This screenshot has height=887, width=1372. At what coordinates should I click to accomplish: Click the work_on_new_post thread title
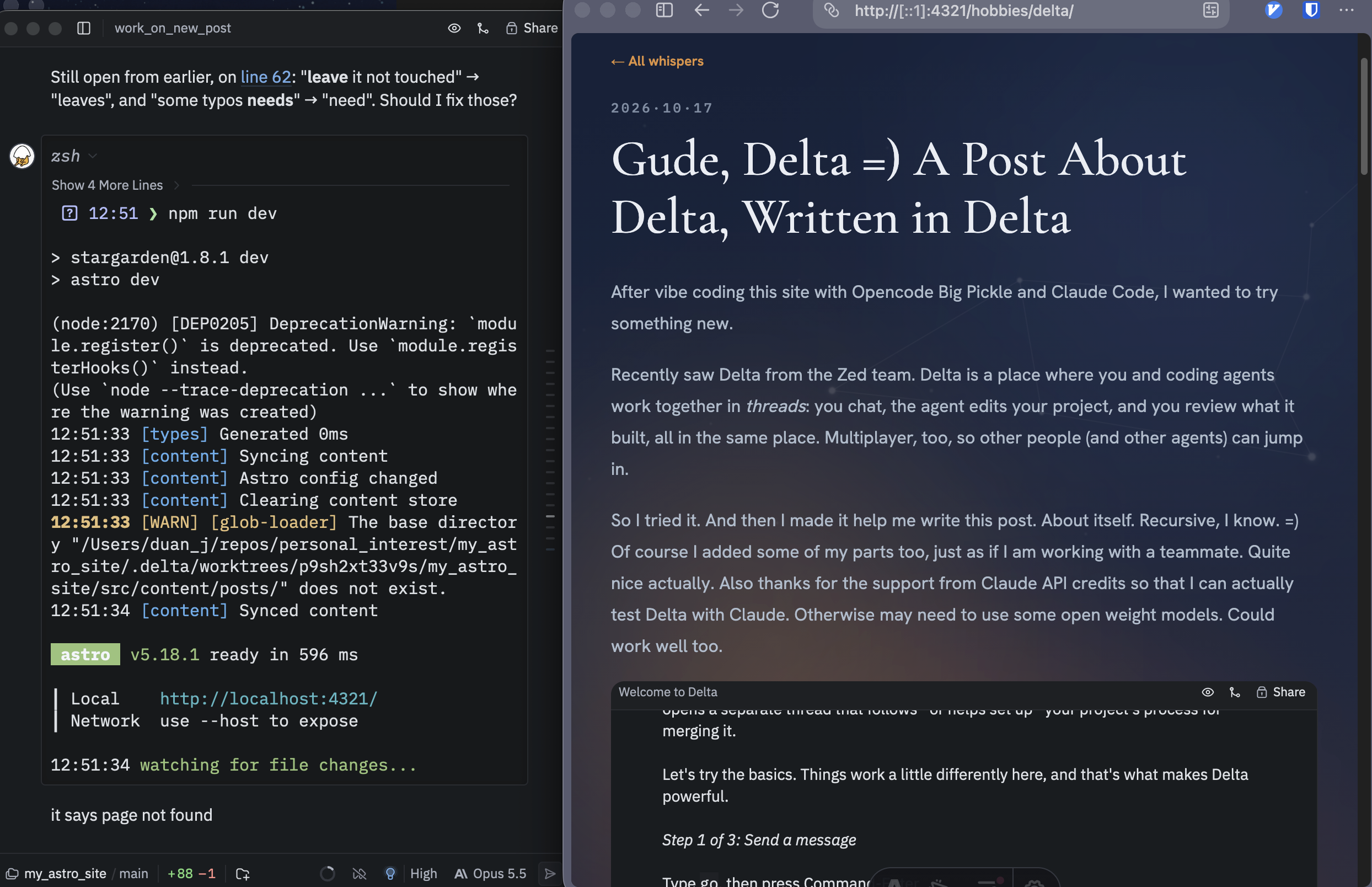173,28
